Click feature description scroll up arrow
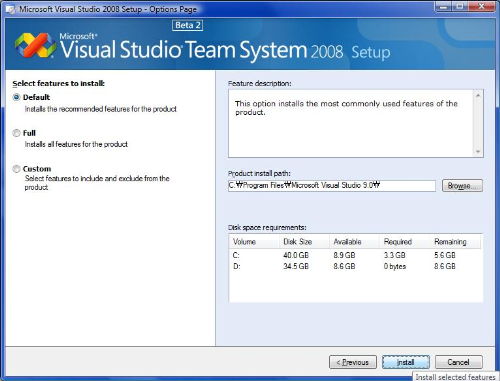 pos(478,96)
